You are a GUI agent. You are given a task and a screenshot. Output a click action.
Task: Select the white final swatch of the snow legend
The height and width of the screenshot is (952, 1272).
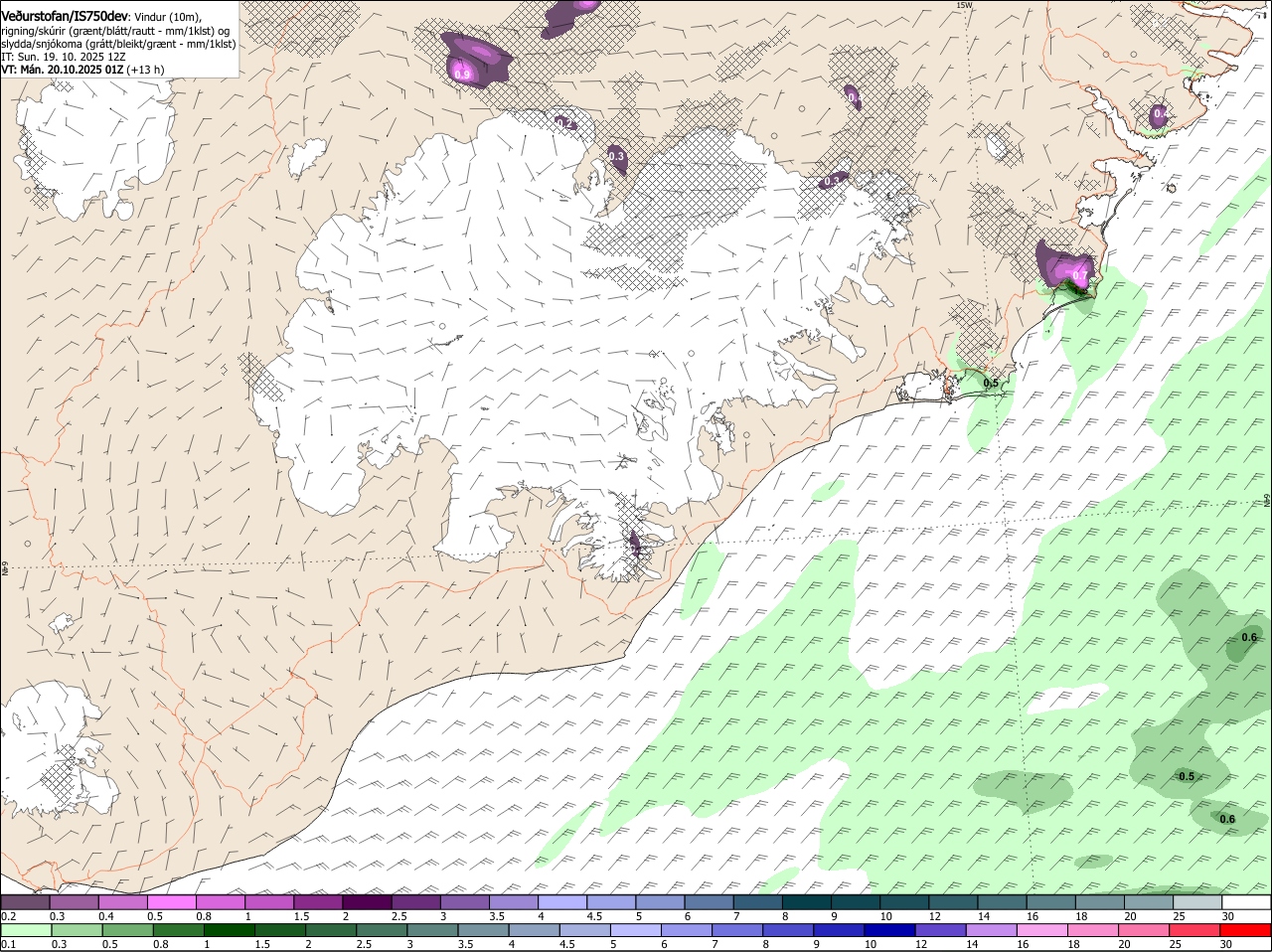pos(1246,902)
